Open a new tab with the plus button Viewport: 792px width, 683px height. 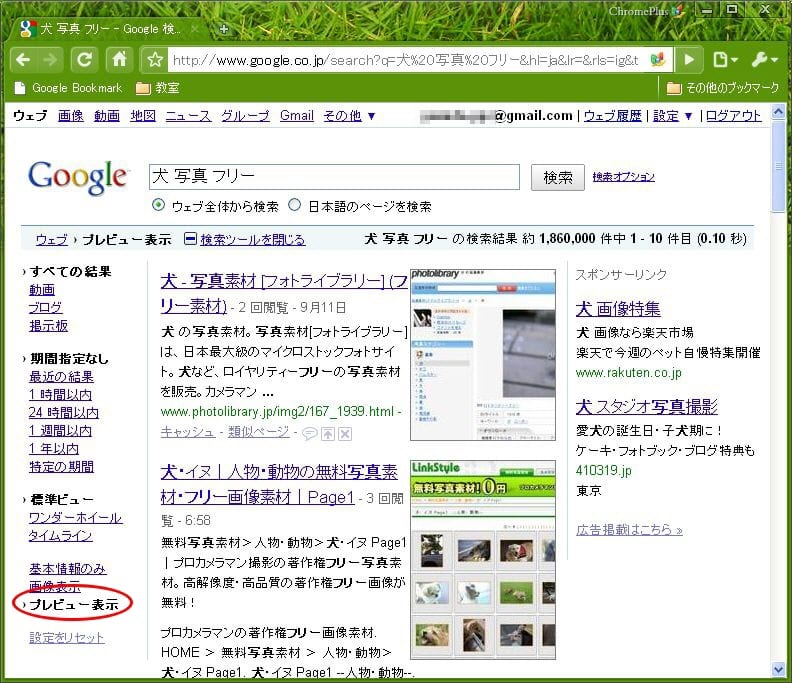tap(224, 29)
